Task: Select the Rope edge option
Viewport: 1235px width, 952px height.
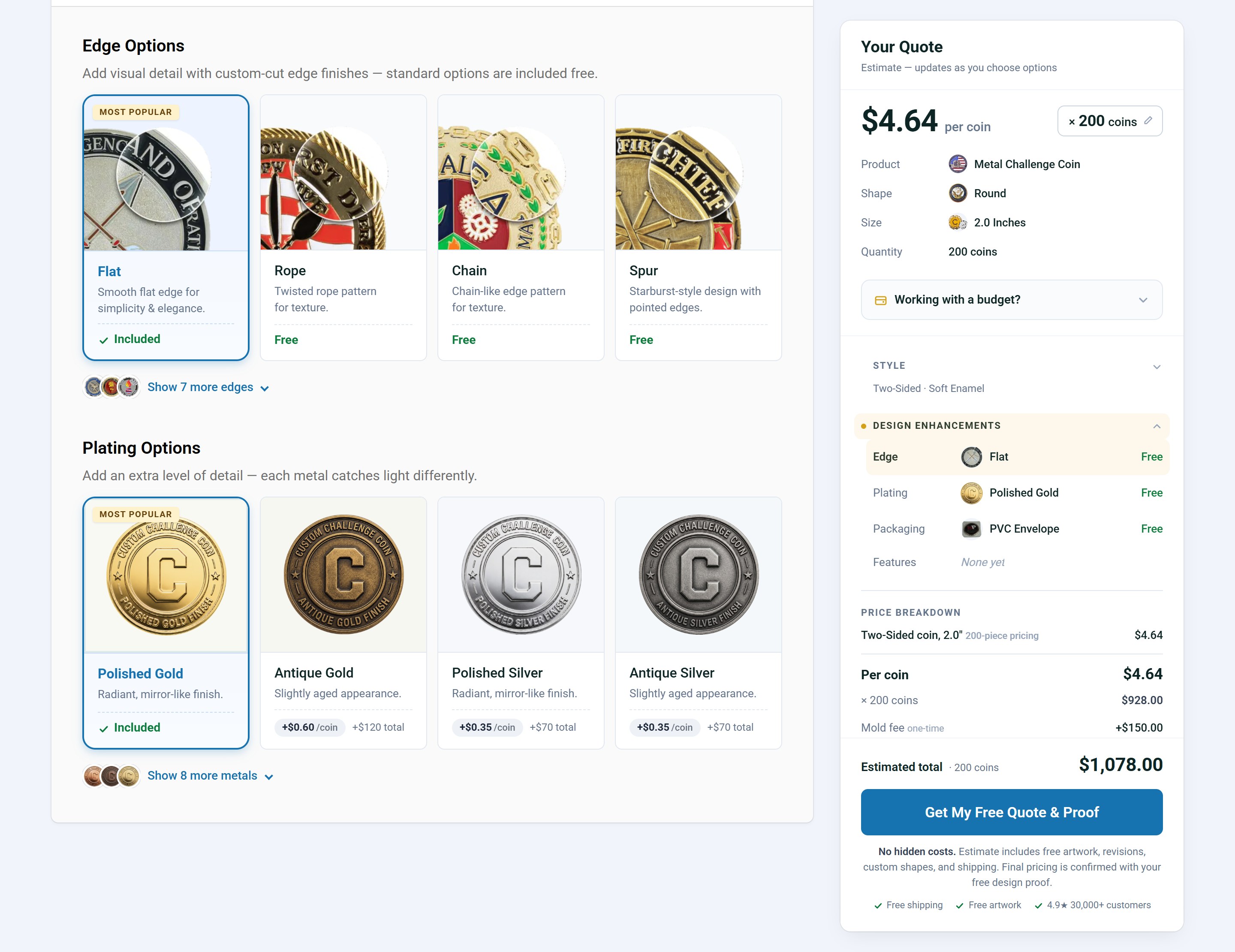Action: (343, 227)
